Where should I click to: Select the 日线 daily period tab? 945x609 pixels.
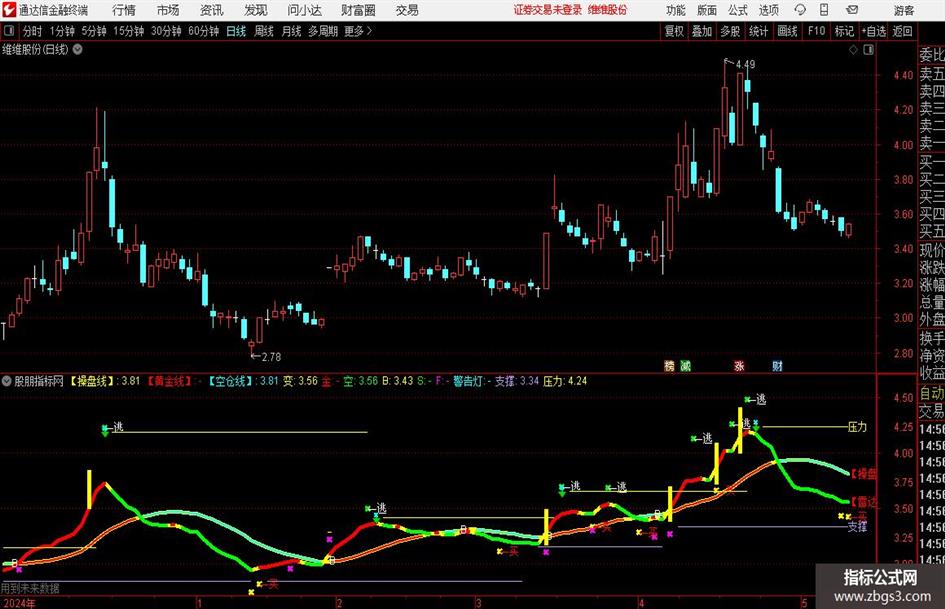pyautogui.click(x=236, y=31)
